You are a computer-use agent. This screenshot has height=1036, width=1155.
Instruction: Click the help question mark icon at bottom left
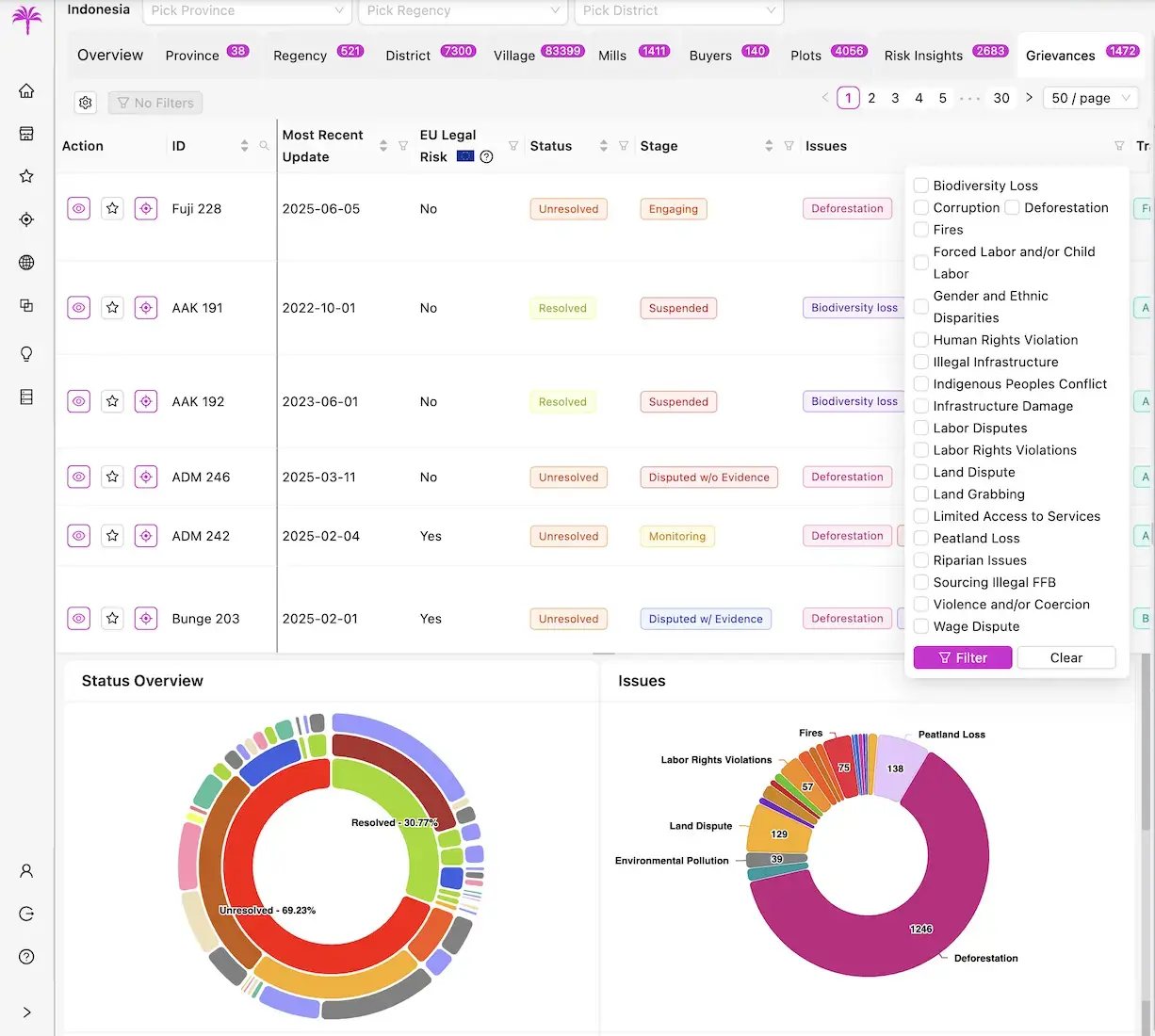(x=25, y=957)
